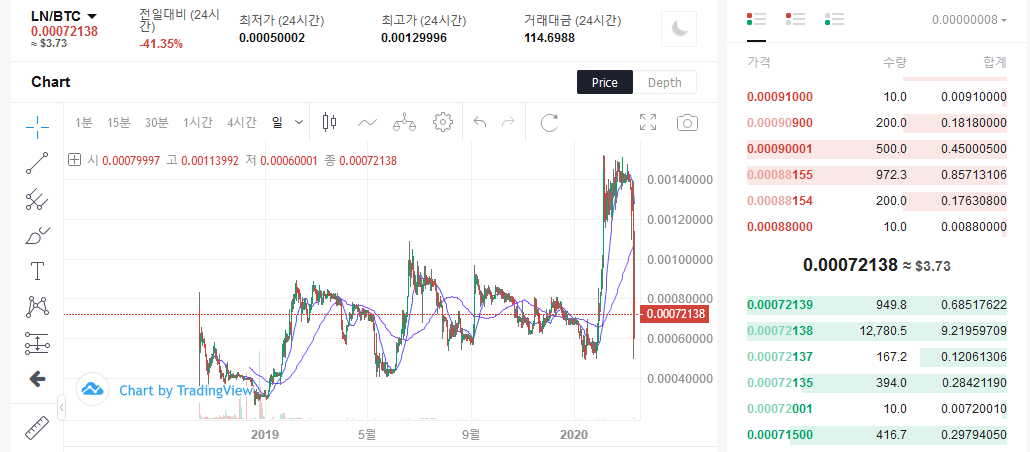Image resolution: width=1030 pixels, height=452 pixels.
Task: Select the trend line drawing tool
Action: (37, 163)
